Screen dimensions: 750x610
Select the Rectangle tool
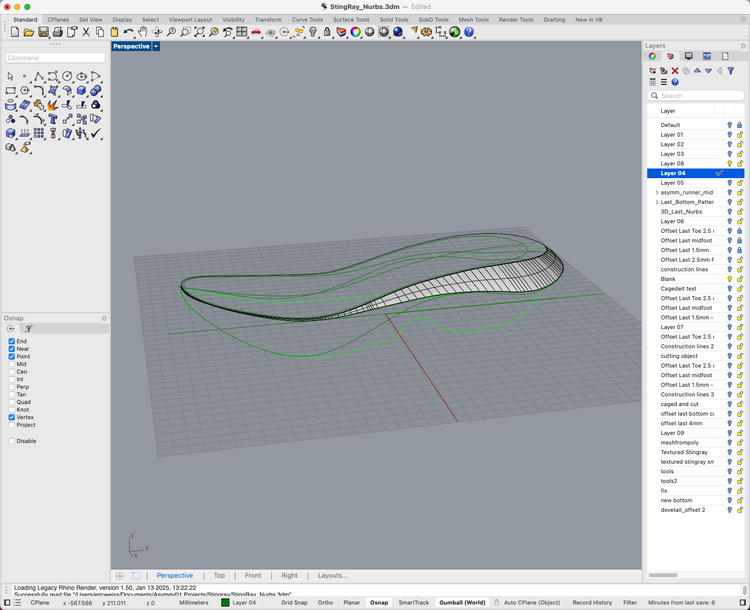11,90
